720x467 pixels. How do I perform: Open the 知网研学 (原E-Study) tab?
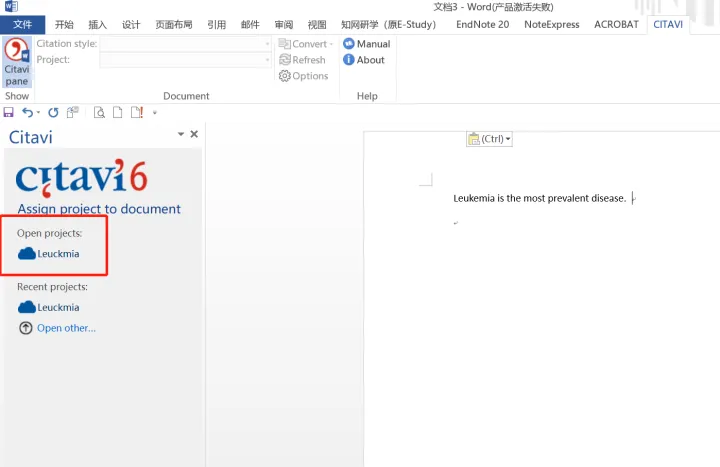[x=388, y=25]
